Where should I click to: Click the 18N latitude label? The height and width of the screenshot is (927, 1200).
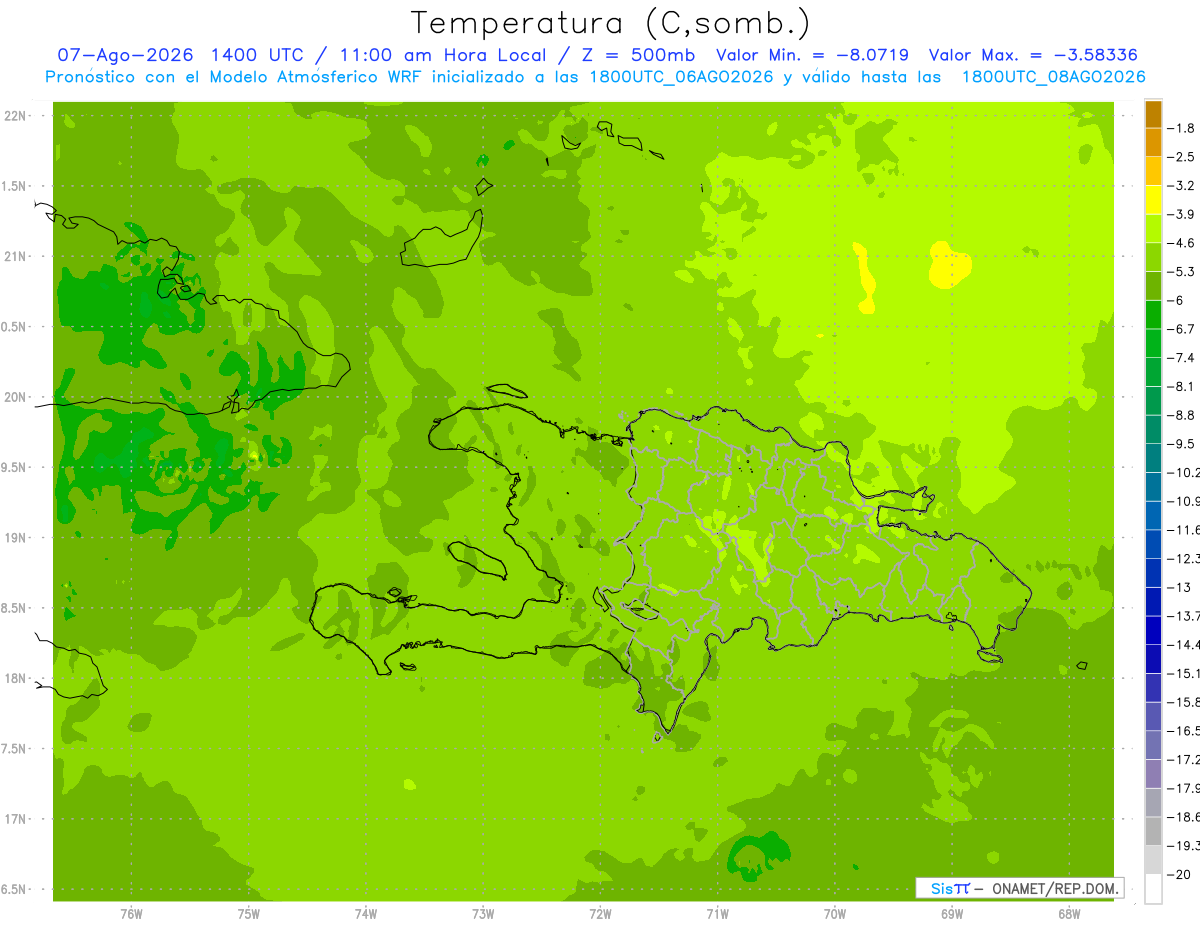point(15,678)
